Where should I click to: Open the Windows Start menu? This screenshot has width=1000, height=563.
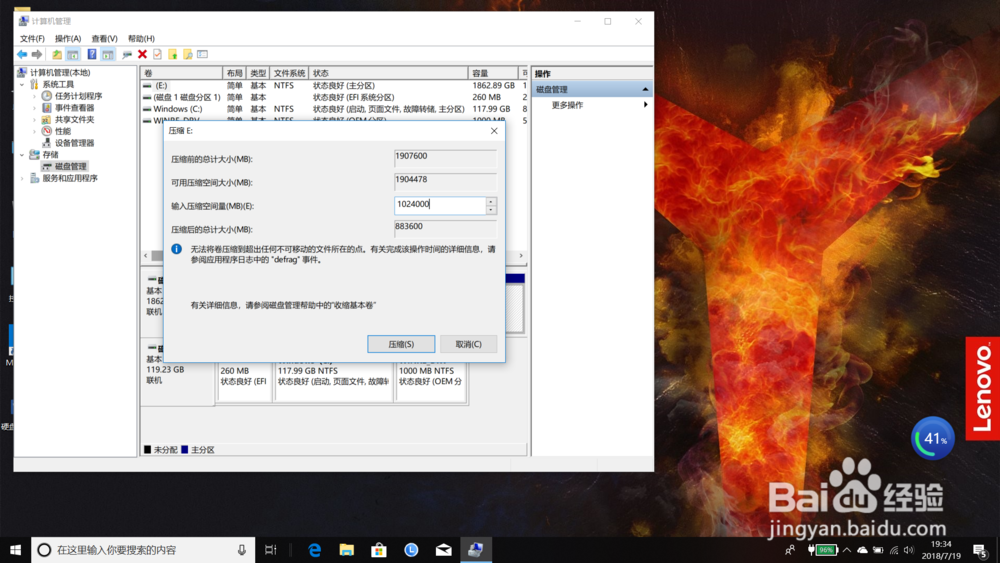(15, 550)
